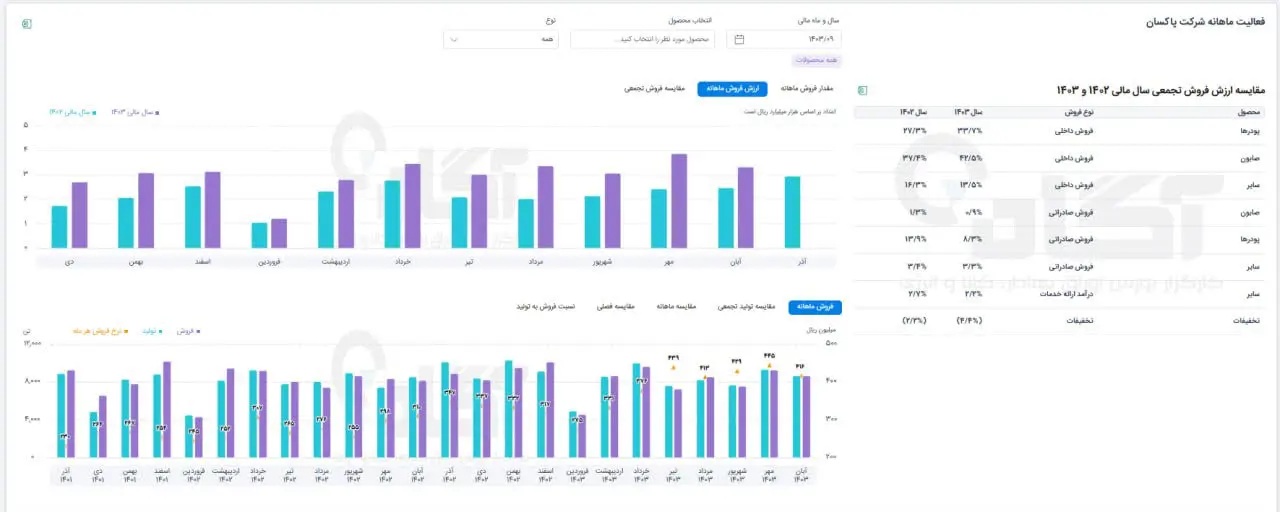
Task: Select the فروش ماهانه tab in lower chart
Action: (816, 307)
